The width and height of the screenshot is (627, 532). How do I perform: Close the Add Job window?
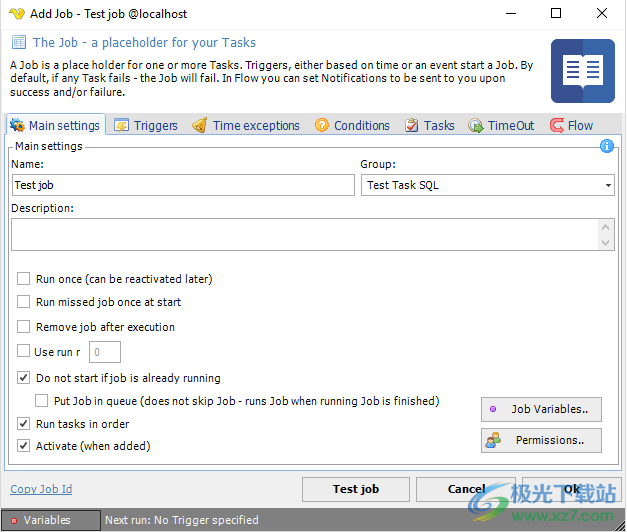[x=602, y=13]
